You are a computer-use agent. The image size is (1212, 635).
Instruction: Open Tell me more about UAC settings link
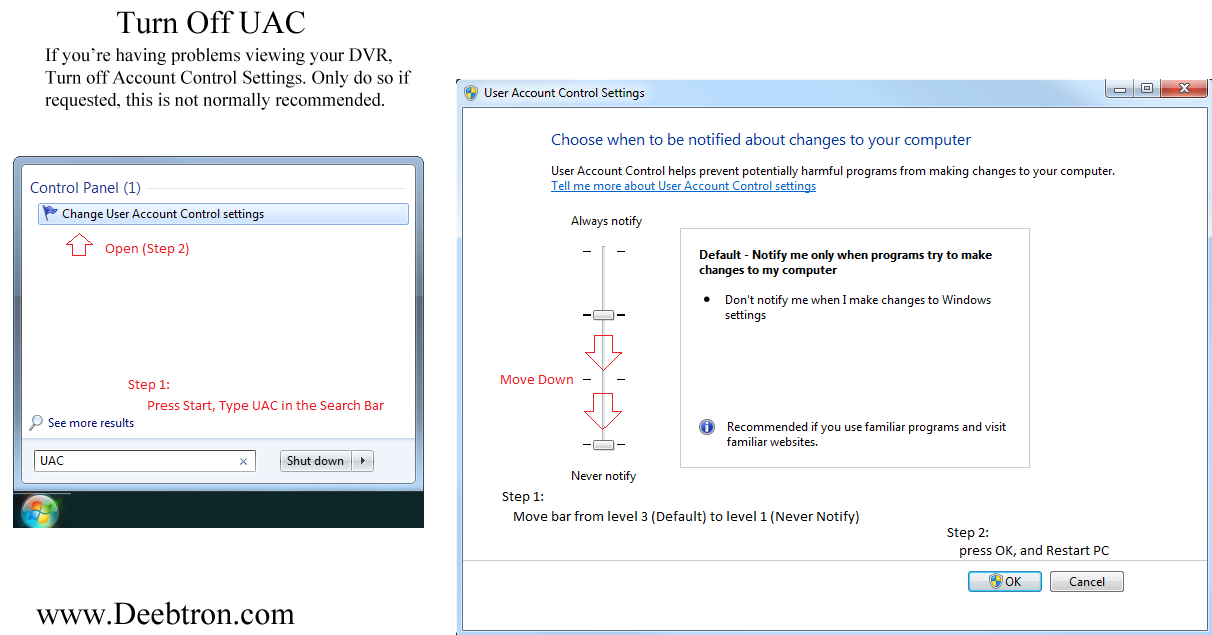683,186
